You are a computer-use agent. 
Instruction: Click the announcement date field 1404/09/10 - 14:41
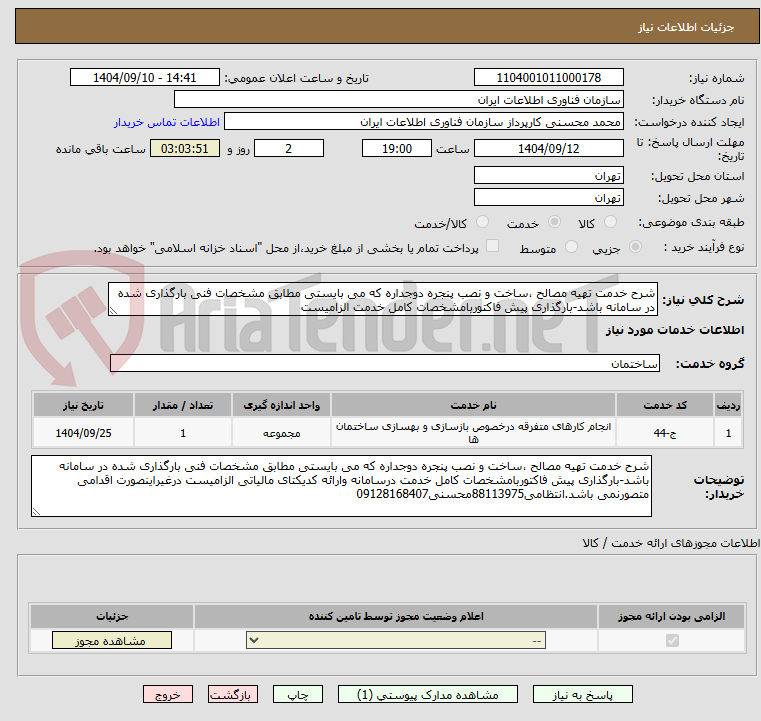[x=145, y=78]
